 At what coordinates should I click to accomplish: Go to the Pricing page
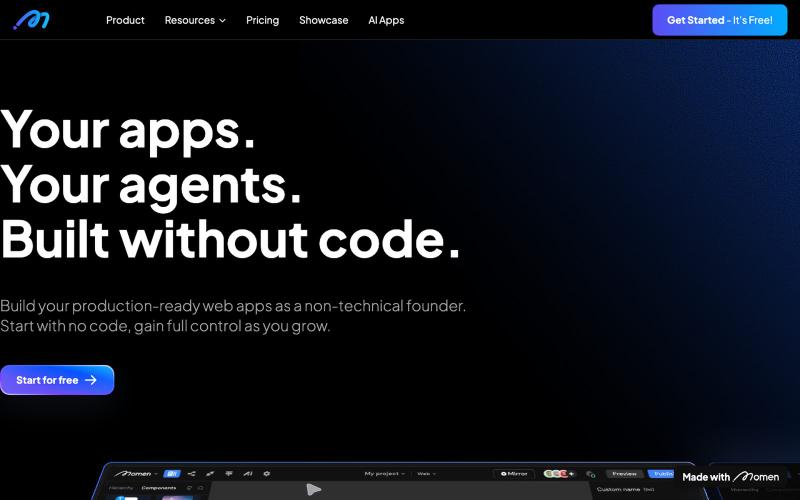tap(262, 20)
